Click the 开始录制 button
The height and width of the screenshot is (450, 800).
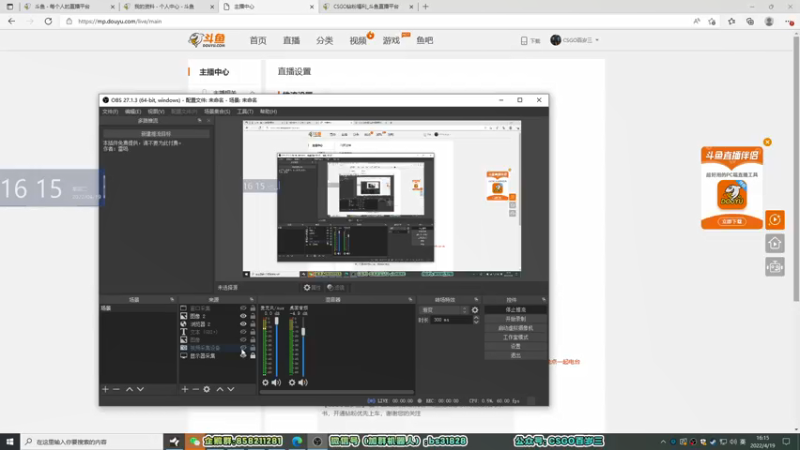(x=515, y=319)
